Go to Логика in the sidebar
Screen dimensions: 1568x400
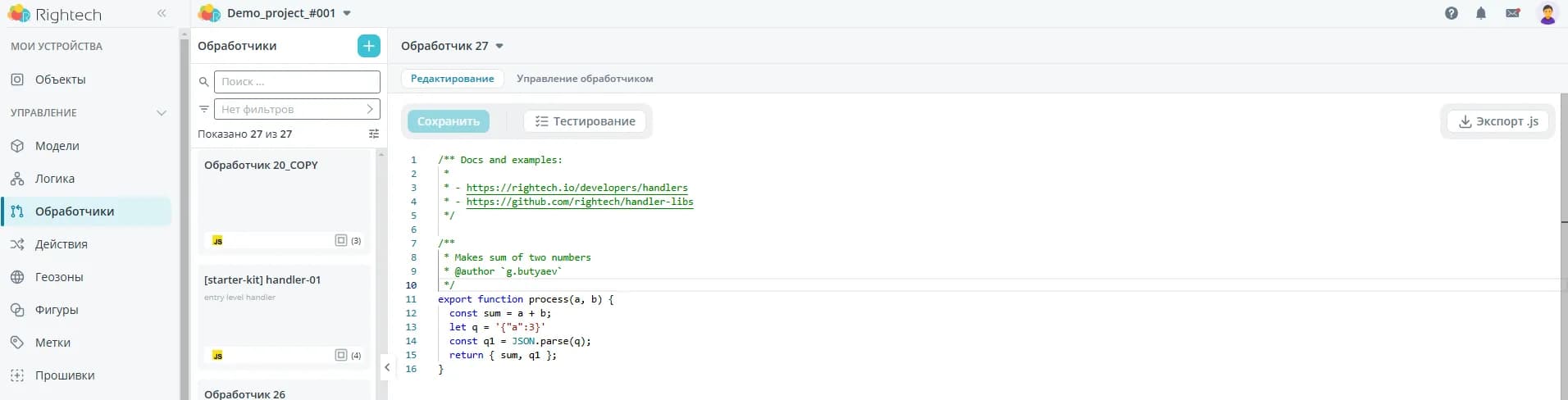54,179
